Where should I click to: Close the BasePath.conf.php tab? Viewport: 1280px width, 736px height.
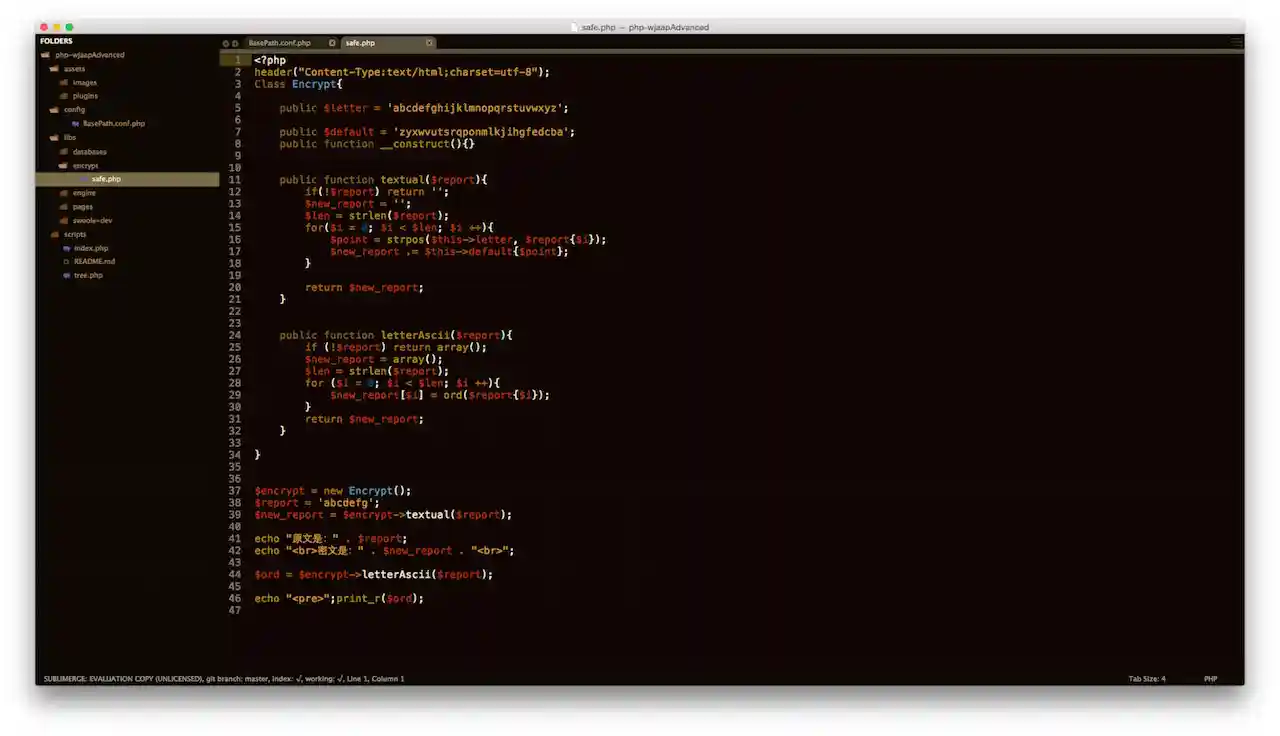point(332,43)
